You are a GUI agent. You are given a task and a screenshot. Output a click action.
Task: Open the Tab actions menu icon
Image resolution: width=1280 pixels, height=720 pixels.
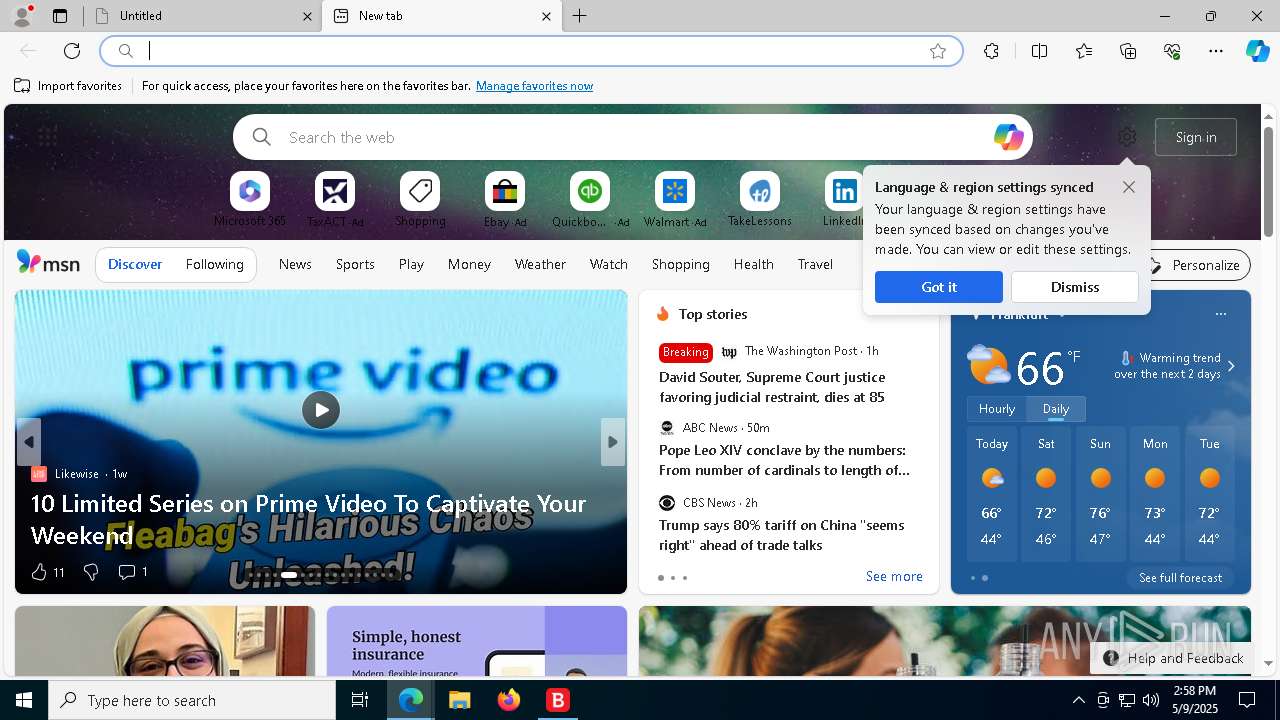tap(60, 16)
